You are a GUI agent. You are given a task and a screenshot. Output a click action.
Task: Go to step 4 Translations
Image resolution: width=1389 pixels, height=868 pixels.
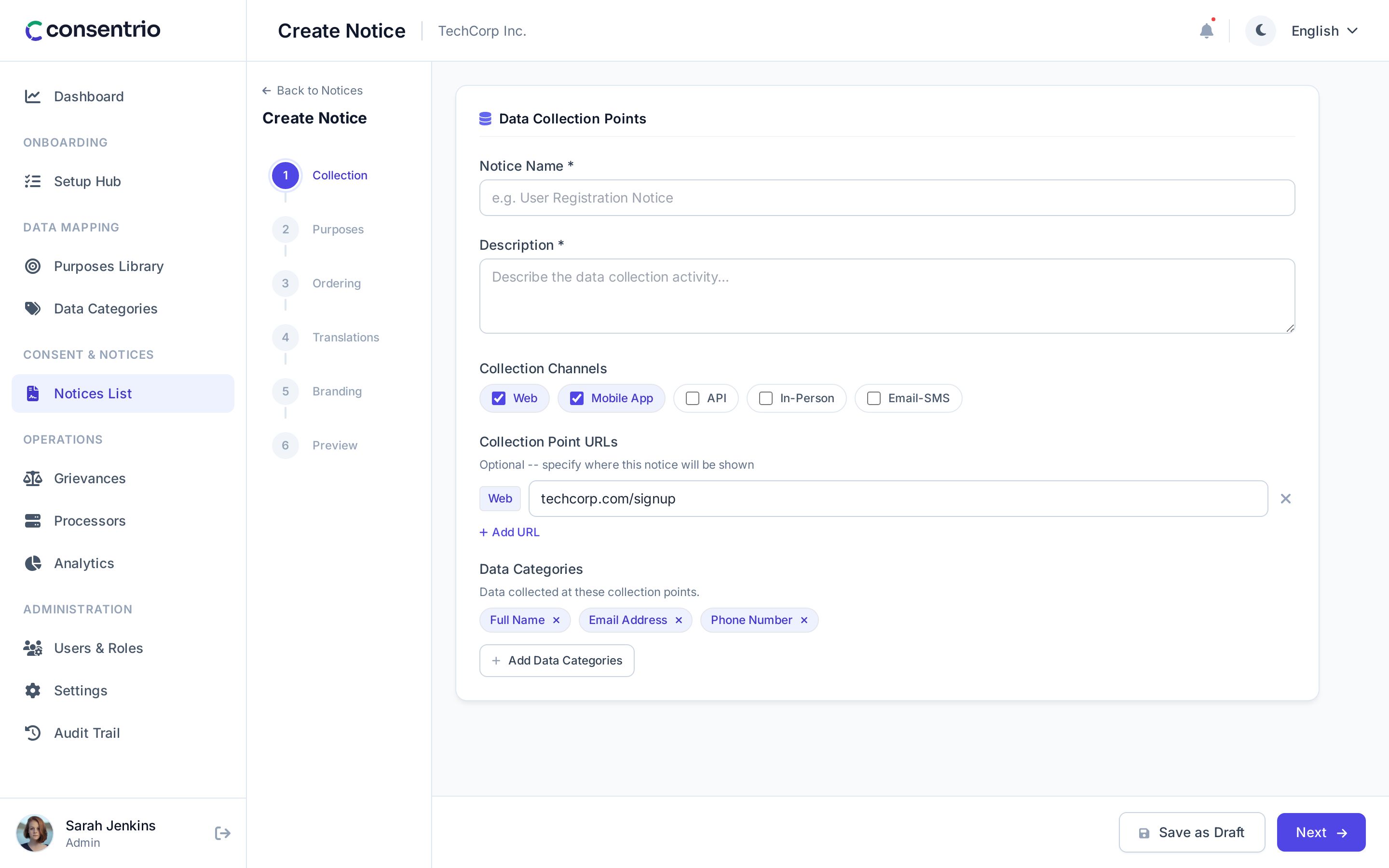click(326, 337)
